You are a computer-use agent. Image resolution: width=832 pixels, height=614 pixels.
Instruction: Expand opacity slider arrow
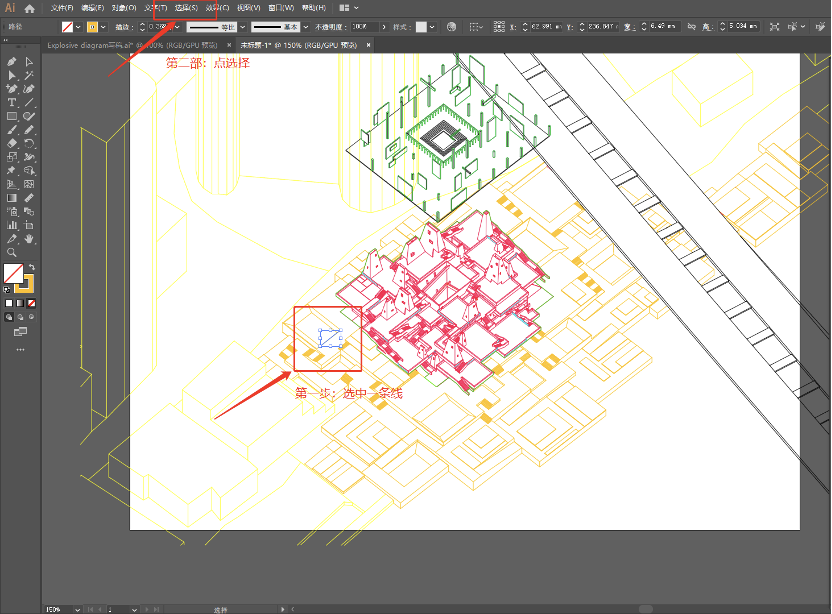point(384,27)
